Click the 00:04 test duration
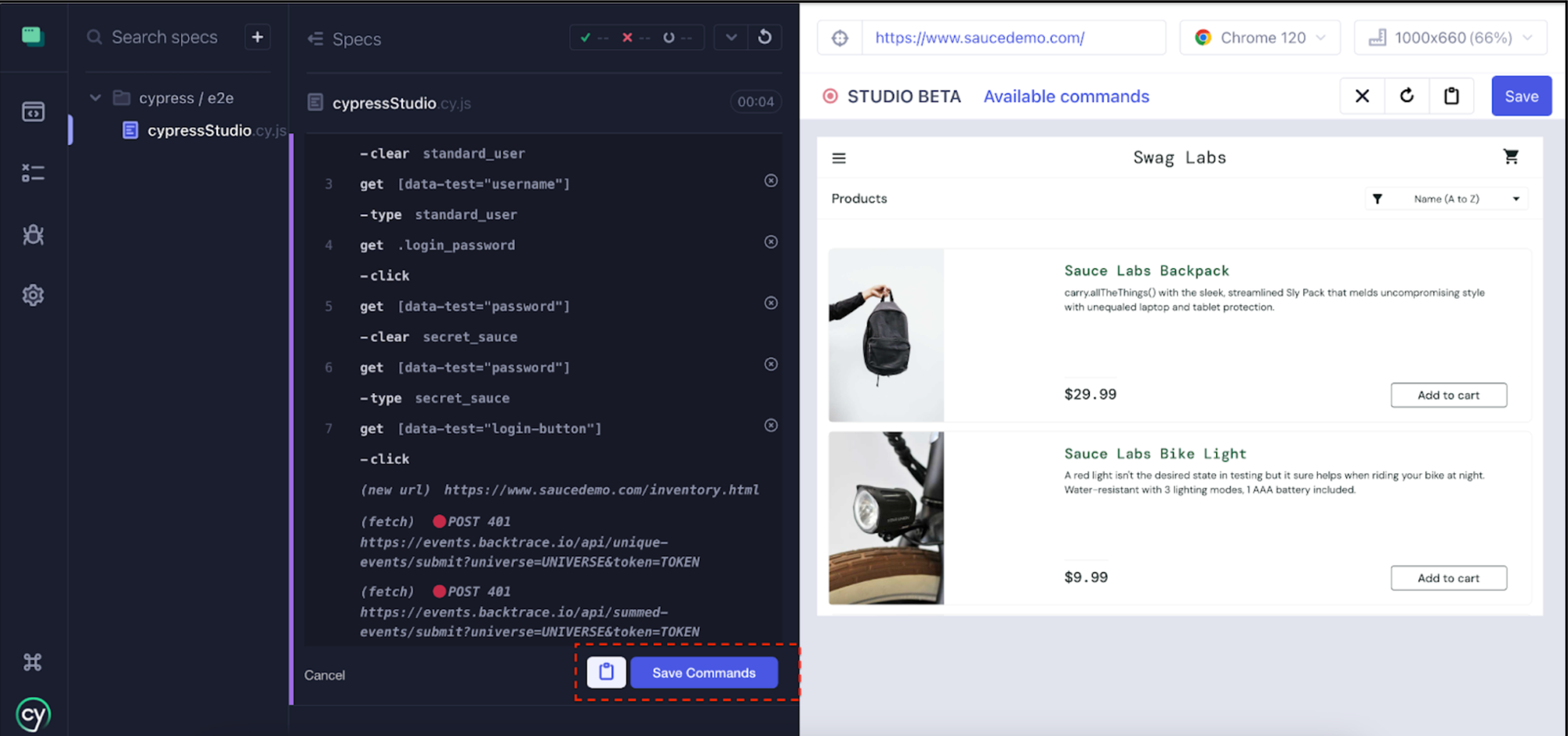This screenshot has height=736, width=1568. (x=756, y=102)
